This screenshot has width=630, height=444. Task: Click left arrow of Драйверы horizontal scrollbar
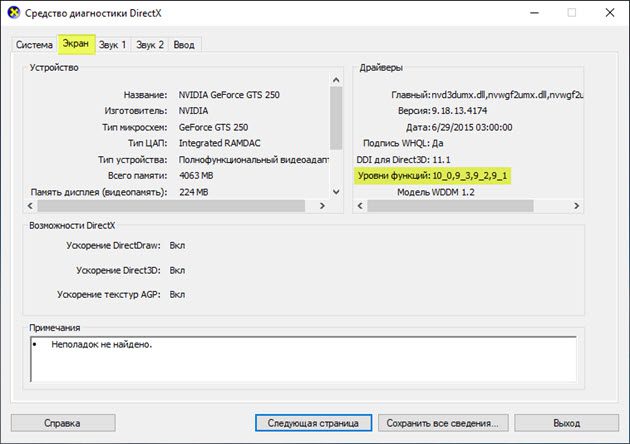pyautogui.click(x=360, y=206)
